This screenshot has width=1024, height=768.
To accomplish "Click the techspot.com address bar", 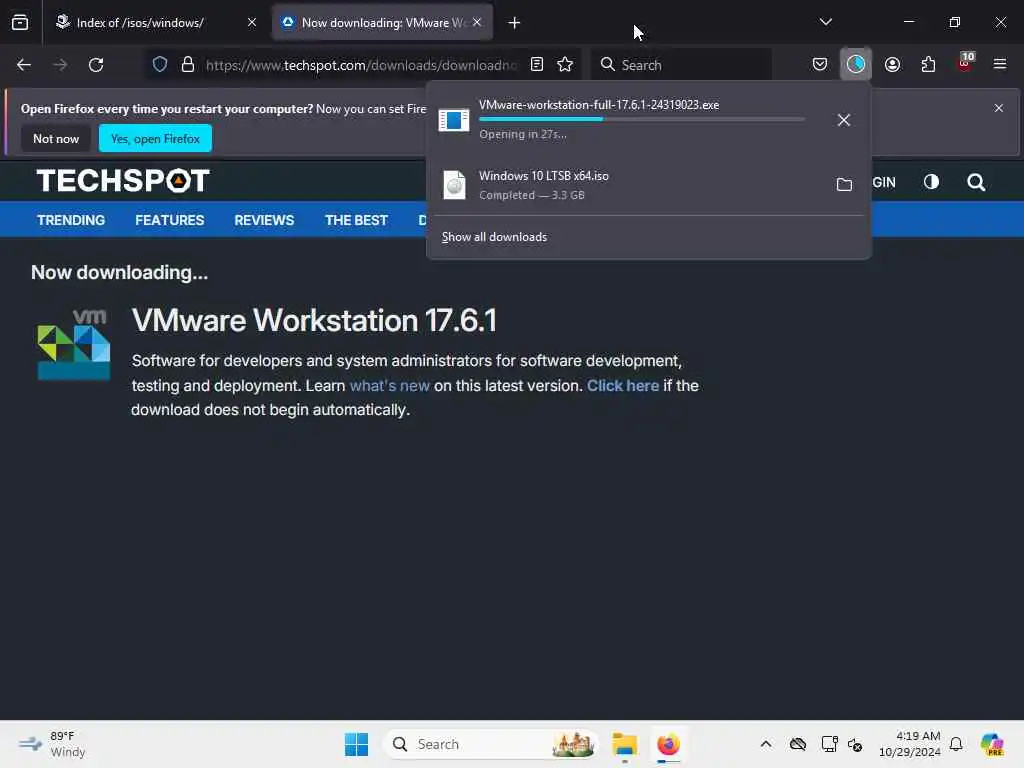I will pyautogui.click(x=361, y=65).
